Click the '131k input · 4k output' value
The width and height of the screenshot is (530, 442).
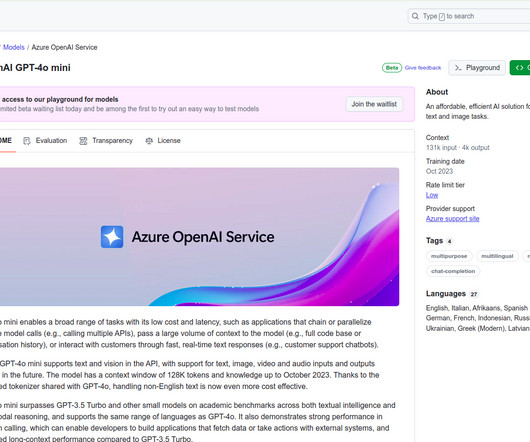pos(457,148)
